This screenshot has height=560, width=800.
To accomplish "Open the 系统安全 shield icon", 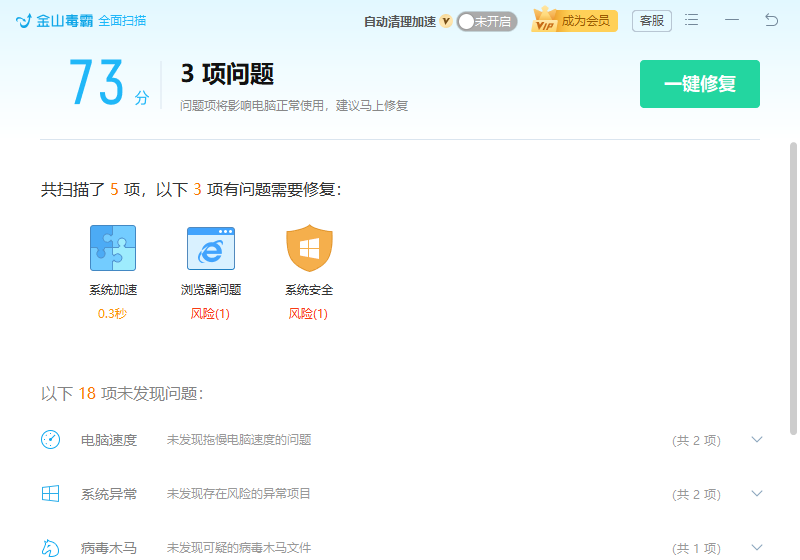I will 309,248.
